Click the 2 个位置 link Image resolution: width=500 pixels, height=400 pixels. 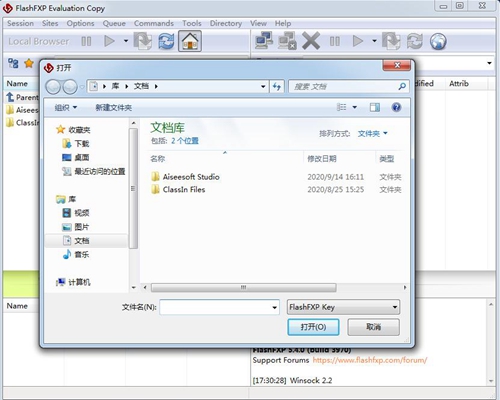coord(185,141)
